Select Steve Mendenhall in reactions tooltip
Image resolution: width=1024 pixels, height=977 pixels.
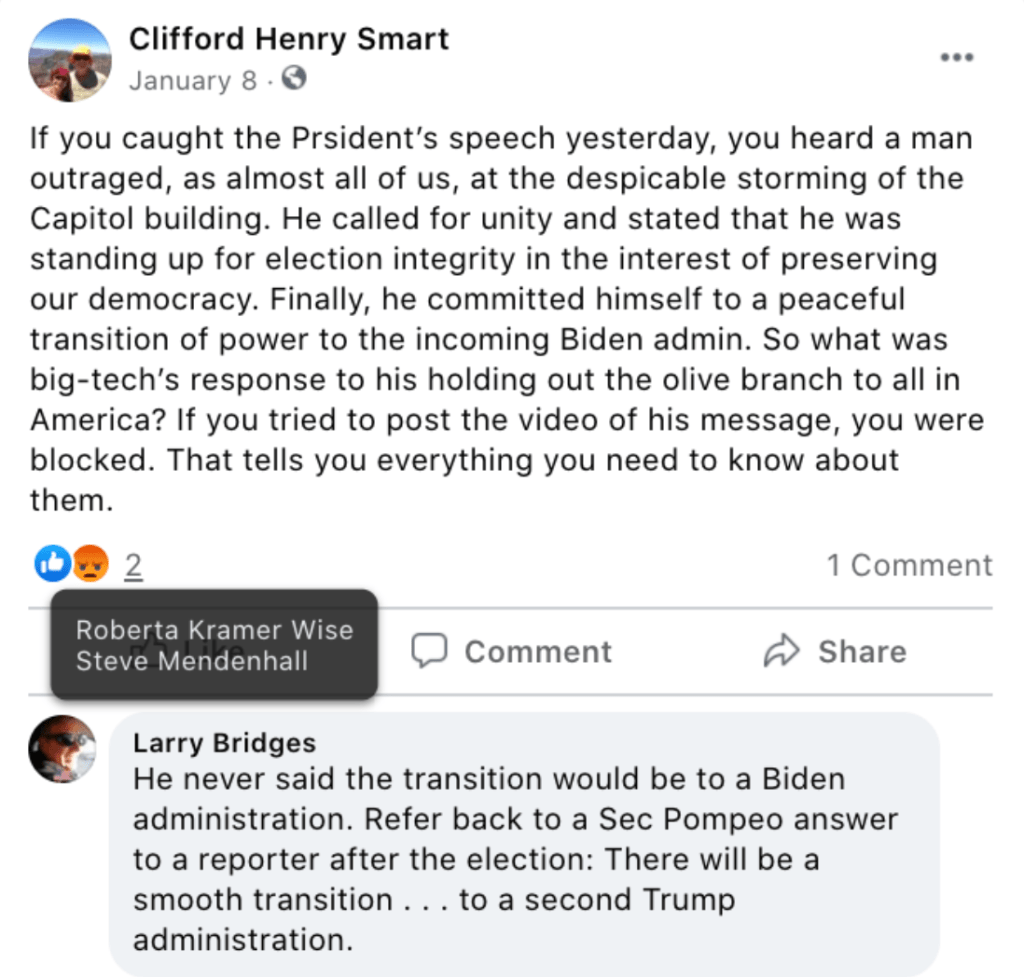tap(192, 661)
